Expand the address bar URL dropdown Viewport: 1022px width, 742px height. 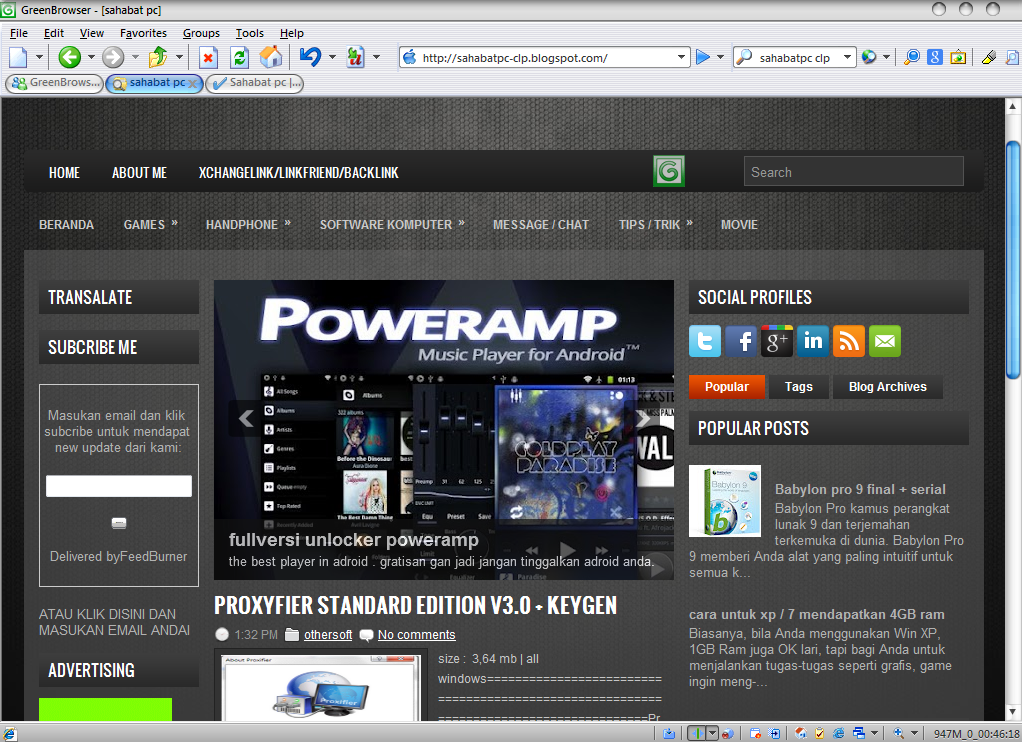(x=681, y=57)
